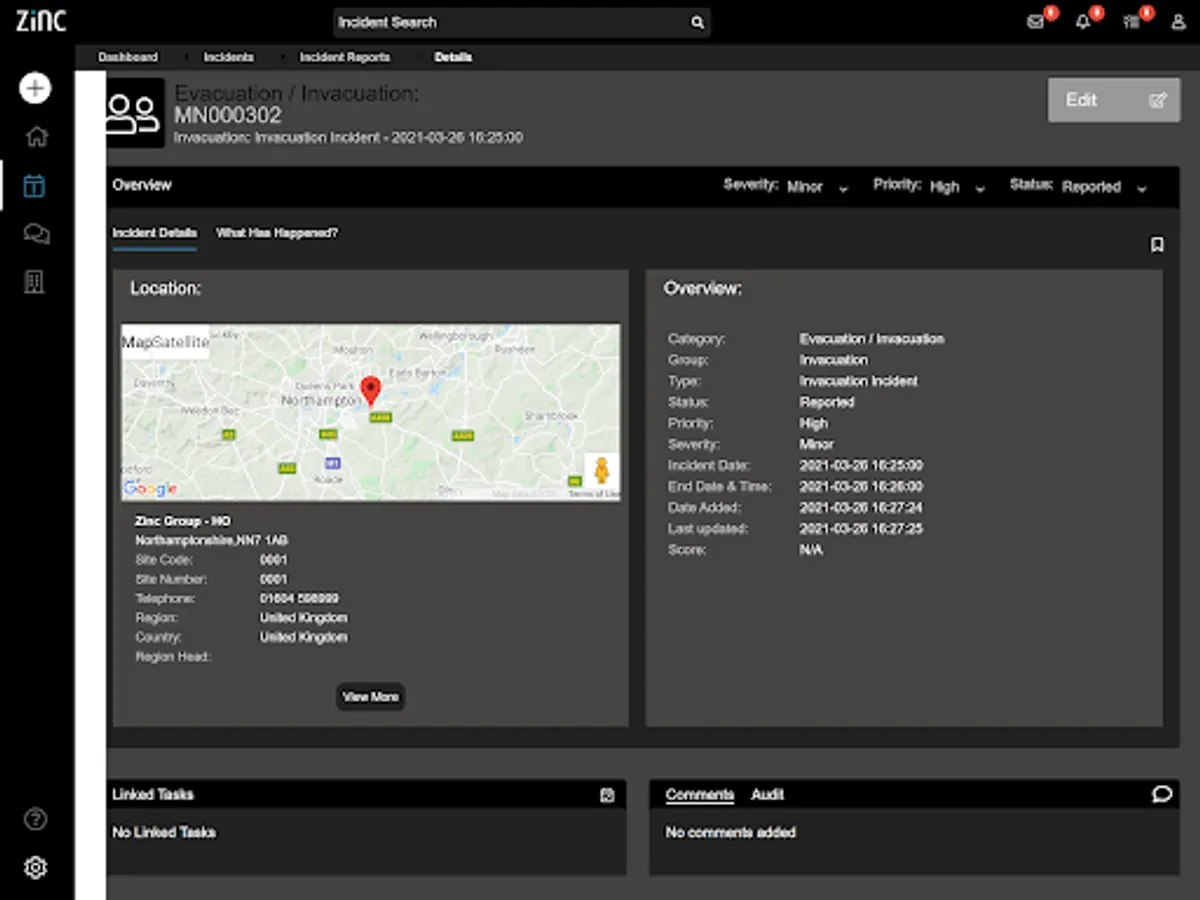Open the settings gear icon
1200x900 pixels.
[35, 867]
